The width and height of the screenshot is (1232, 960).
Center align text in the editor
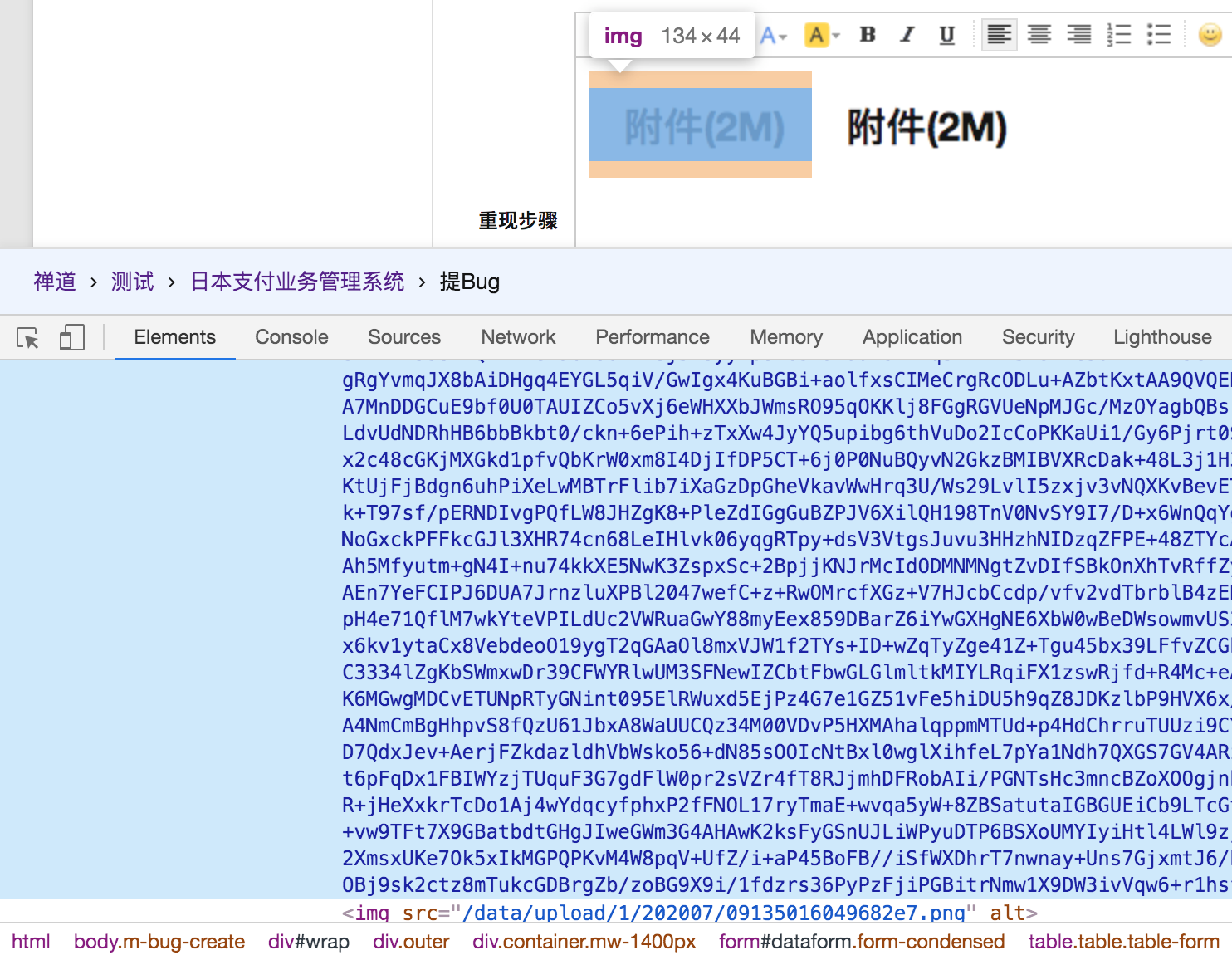[x=1039, y=35]
